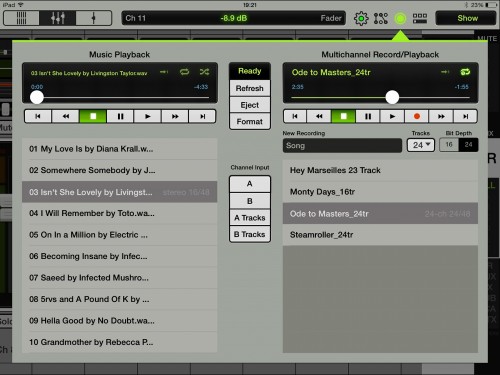Stop Music Playback
The width and height of the screenshot is (500, 375).
[x=93, y=116]
